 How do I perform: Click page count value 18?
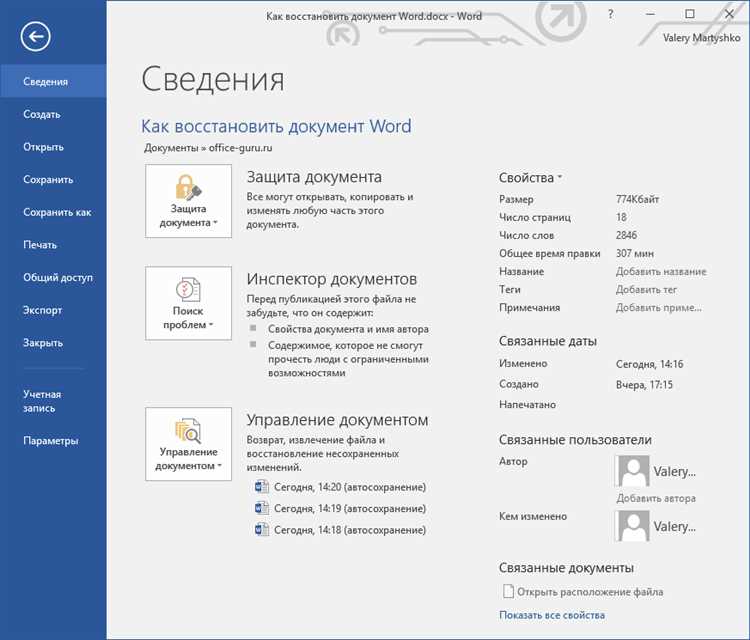point(621,217)
